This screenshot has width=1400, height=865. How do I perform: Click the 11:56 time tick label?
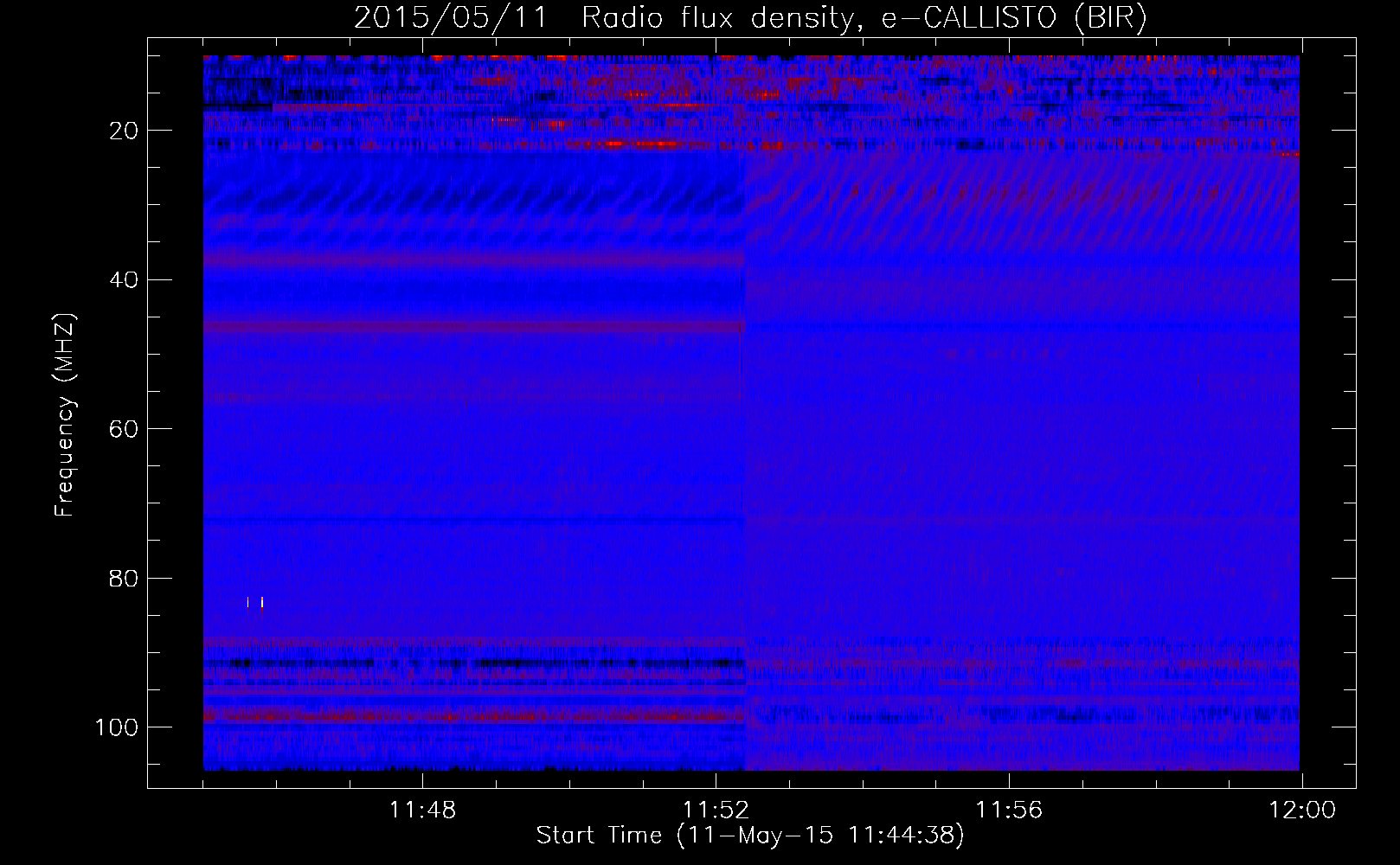(x=1009, y=811)
